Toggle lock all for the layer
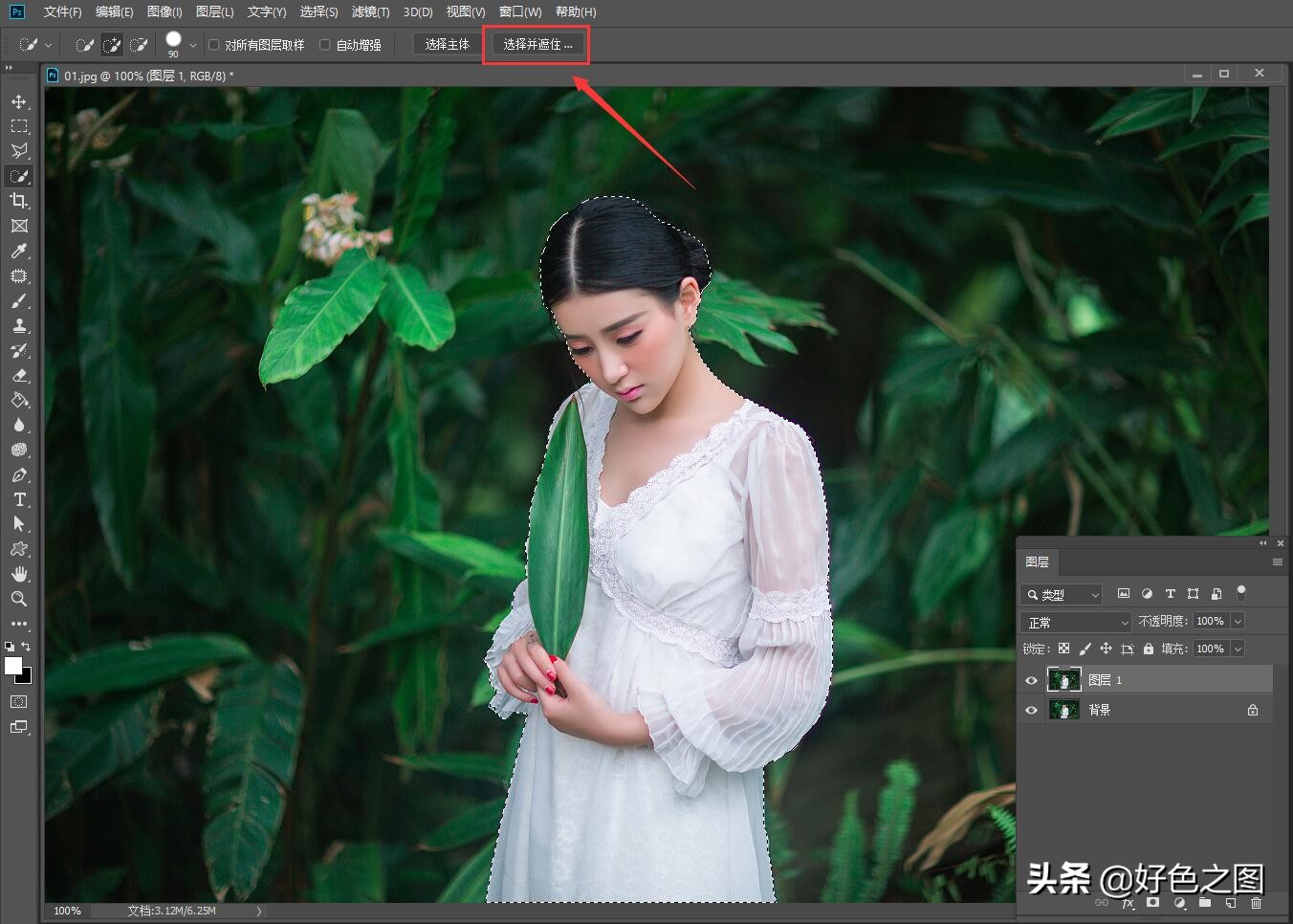 tap(1149, 649)
